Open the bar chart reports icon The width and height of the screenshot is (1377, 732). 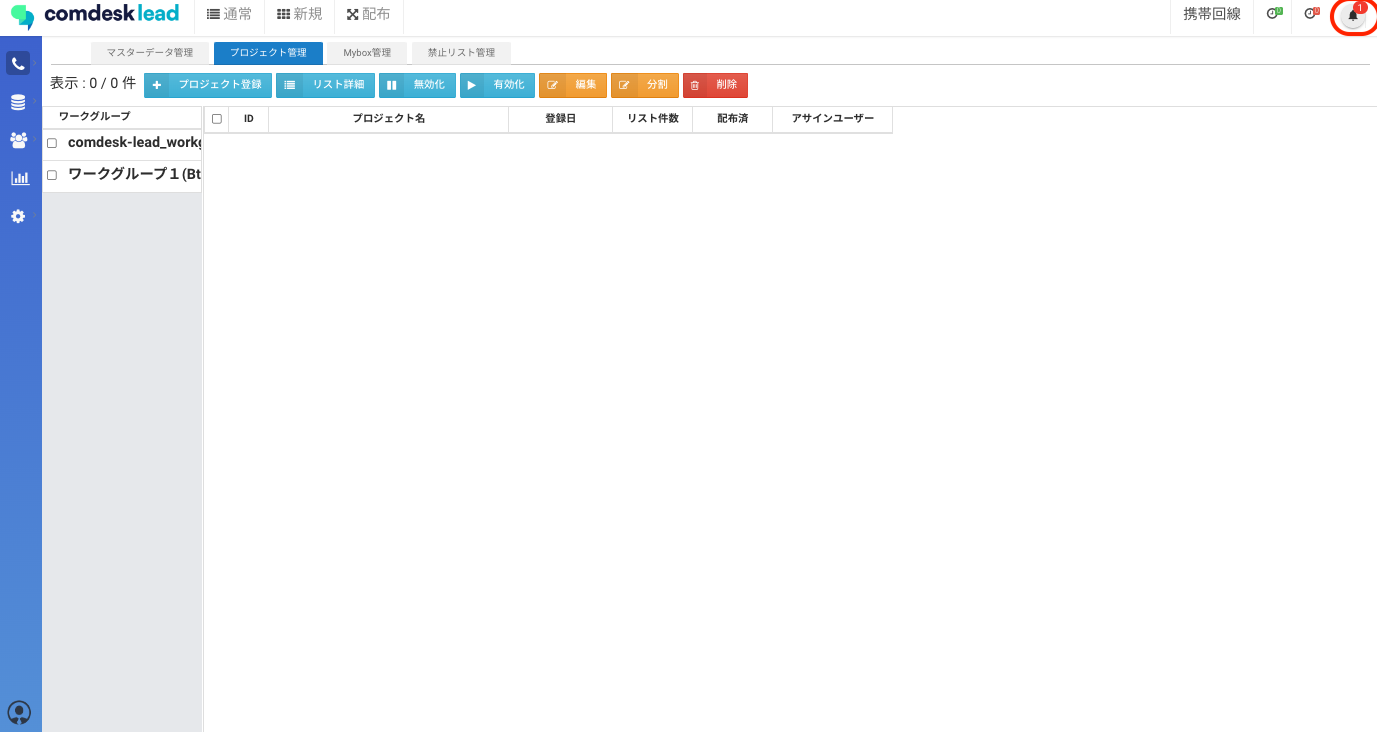tap(19, 178)
